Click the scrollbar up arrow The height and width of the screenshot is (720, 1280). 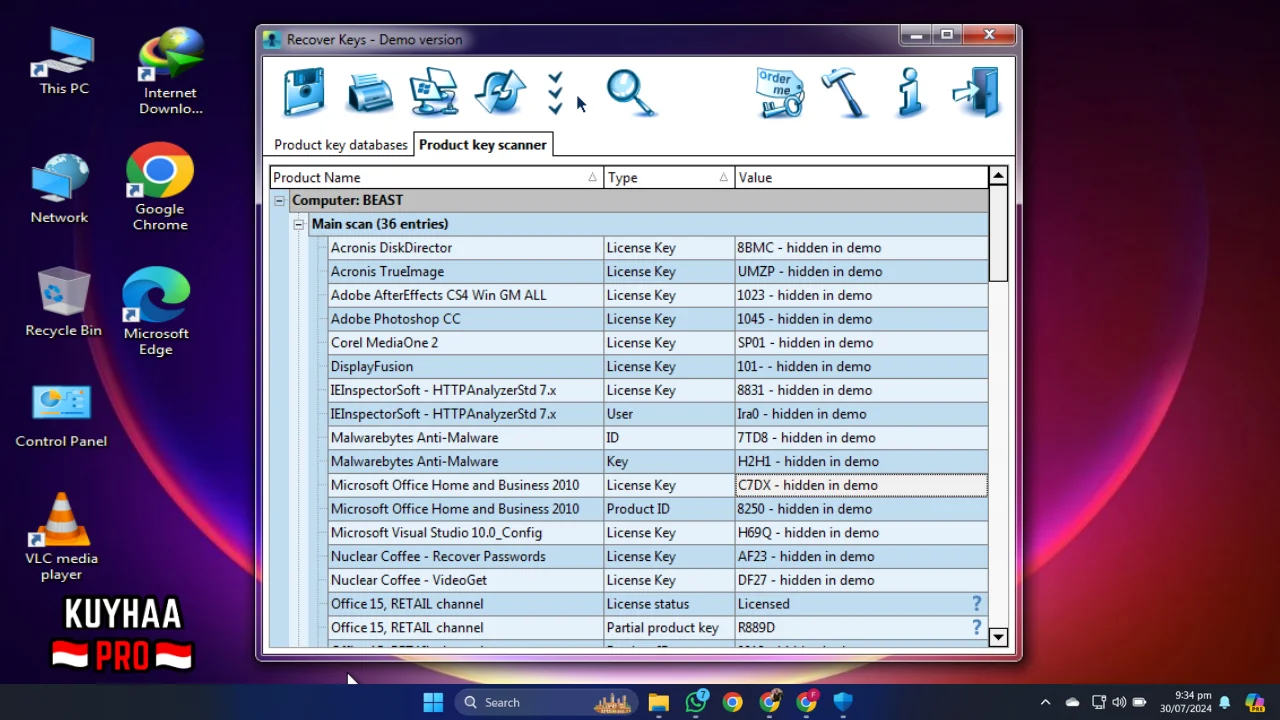pyautogui.click(x=998, y=176)
